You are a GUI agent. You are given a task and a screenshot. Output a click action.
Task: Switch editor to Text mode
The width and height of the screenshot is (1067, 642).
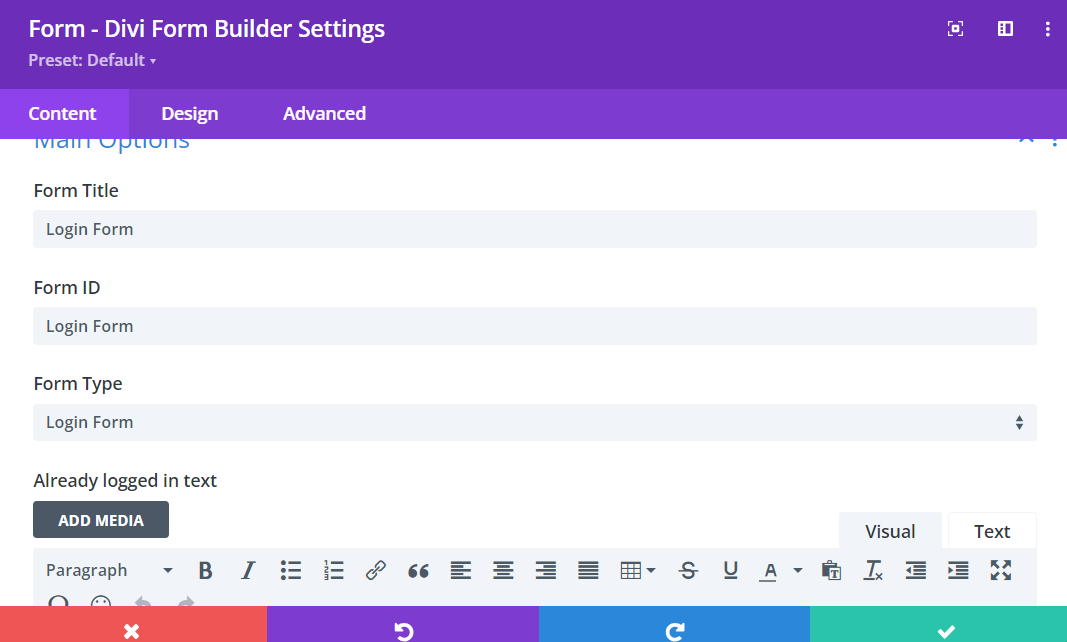click(991, 530)
